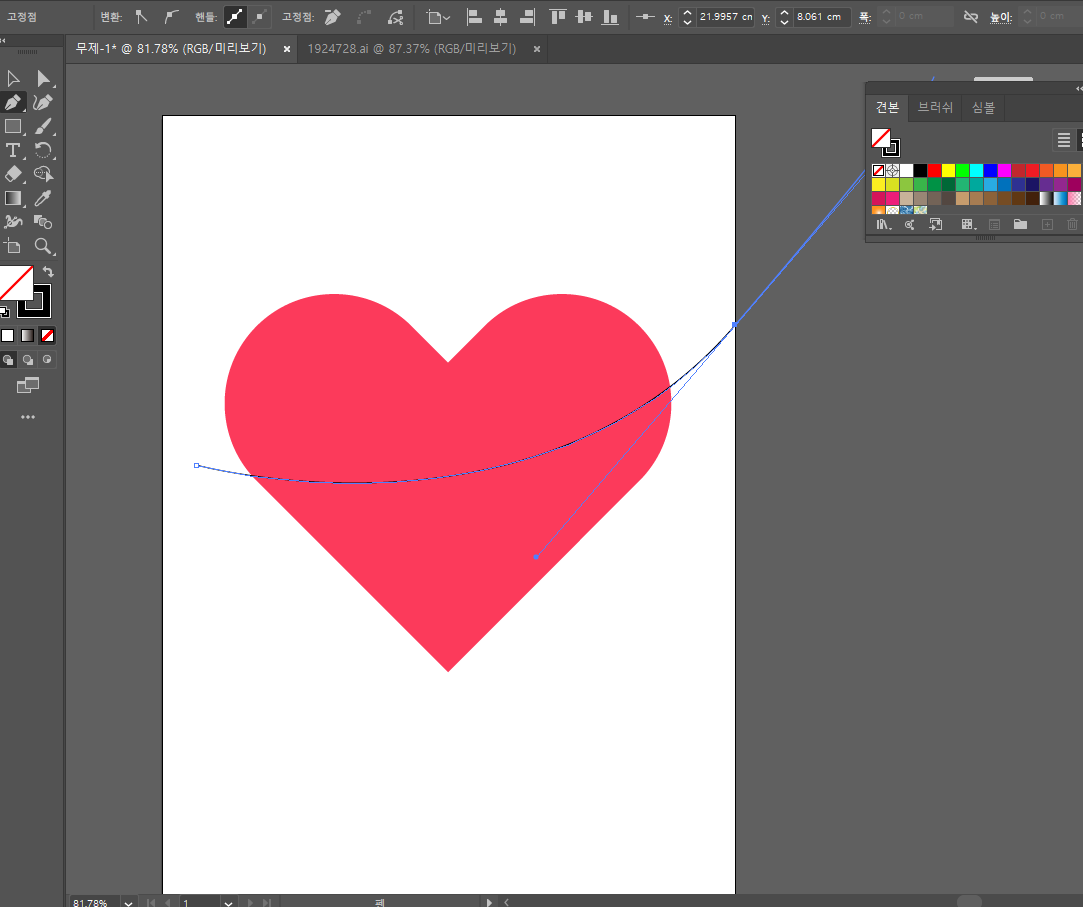This screenshot has width=1083, height=907.
Task: Align vertical top in control bar
Action: coord(558,17)
